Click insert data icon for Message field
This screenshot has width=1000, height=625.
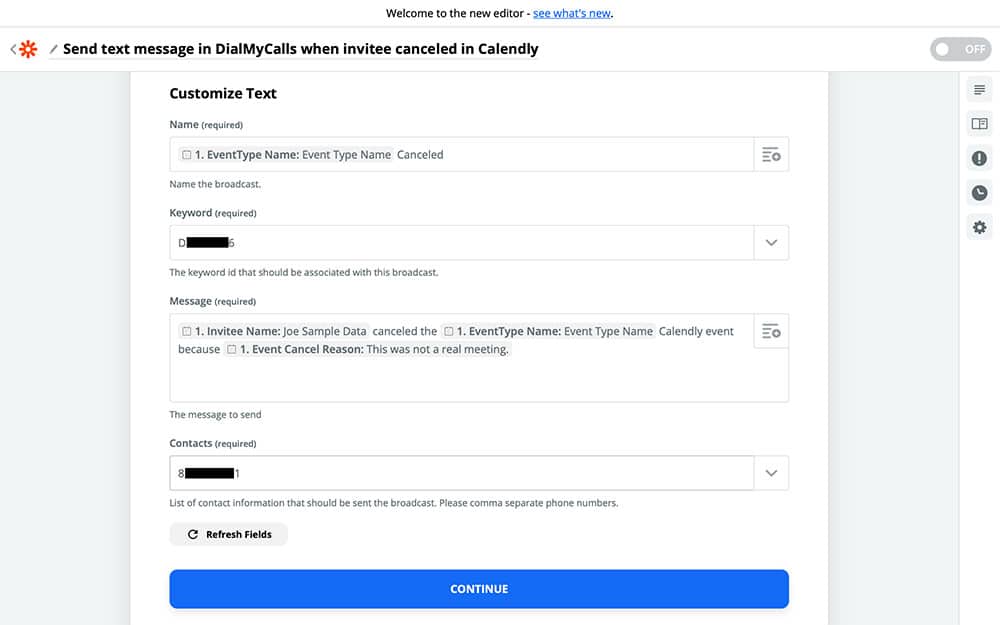[771, 331]
